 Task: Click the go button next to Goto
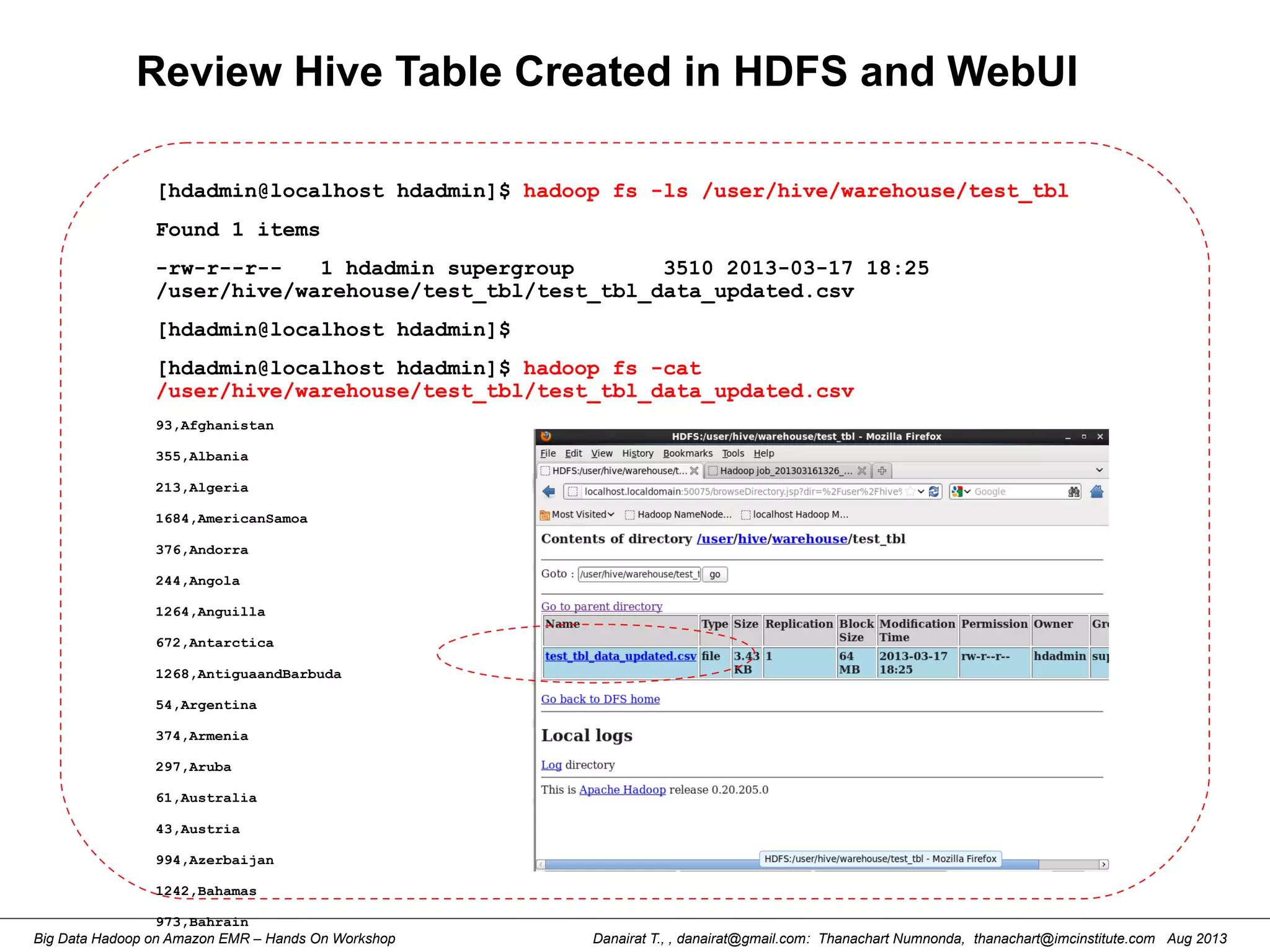(x=714, y=574)
